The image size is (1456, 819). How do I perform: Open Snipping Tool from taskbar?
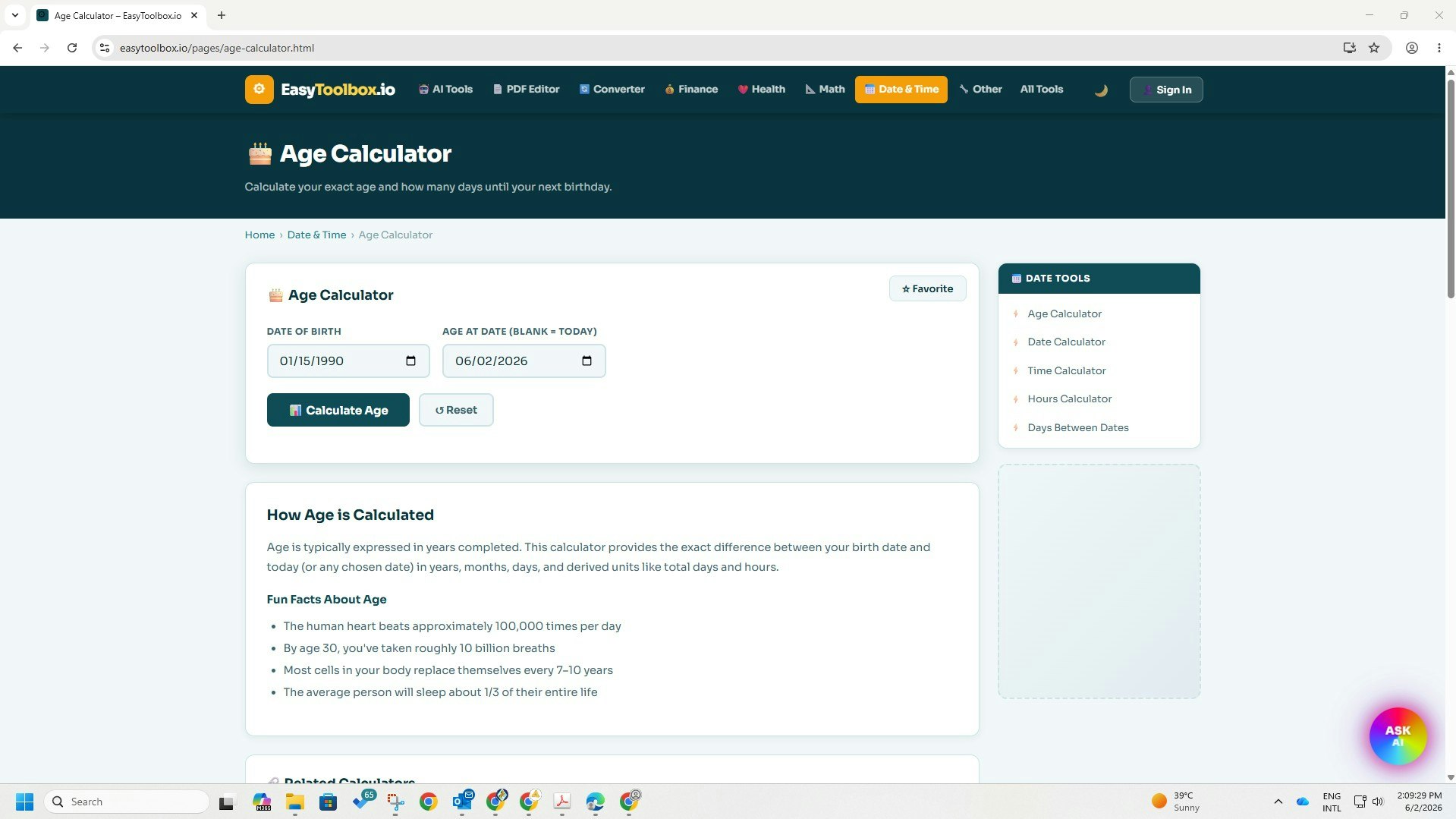pyautogui.click(x=395, y=802)
